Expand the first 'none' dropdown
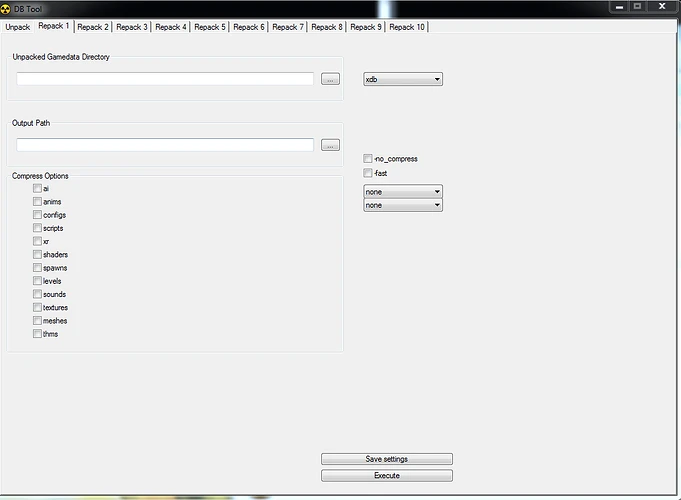The height and width of the screenshot is (500, 681). coord(402,191)
